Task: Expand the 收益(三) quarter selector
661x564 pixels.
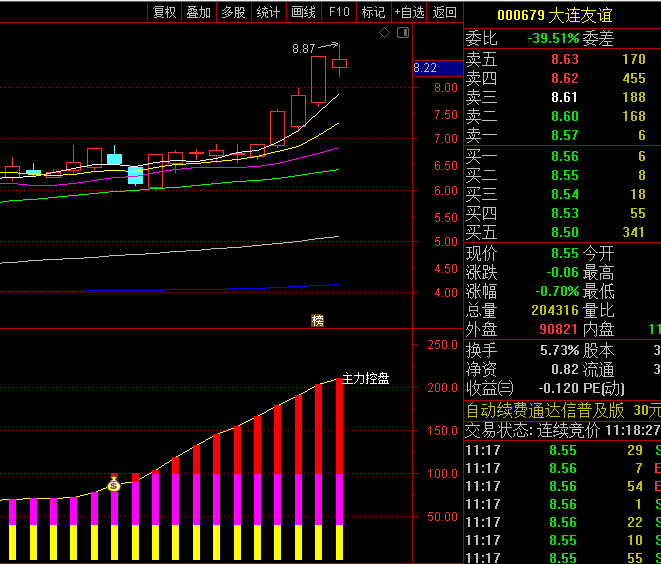Action: point(489,388)
